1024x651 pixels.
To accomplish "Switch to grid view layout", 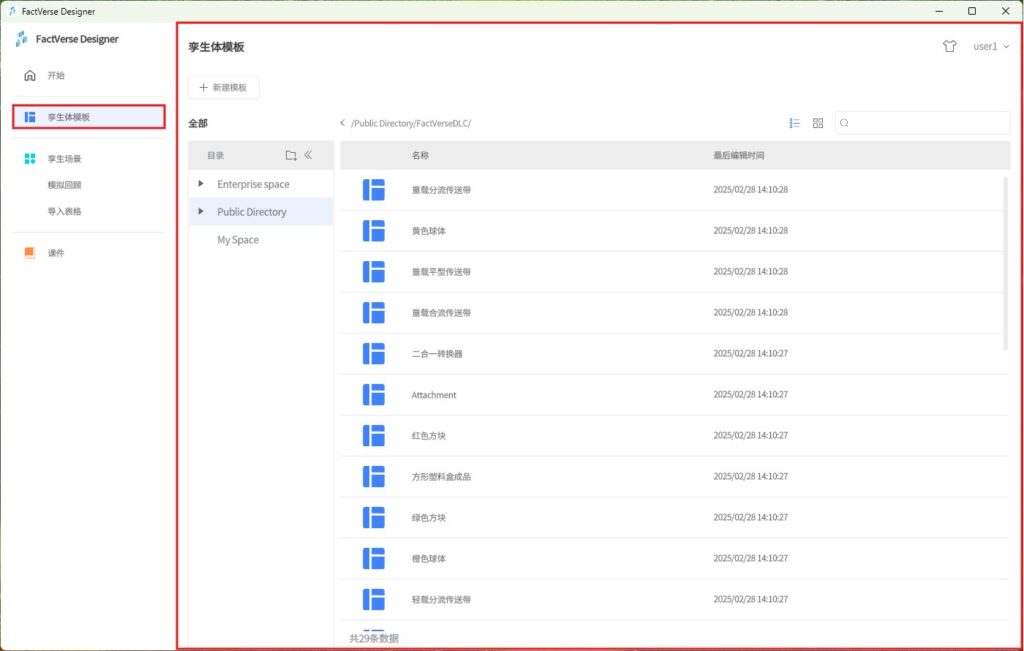I will [818, 123].
